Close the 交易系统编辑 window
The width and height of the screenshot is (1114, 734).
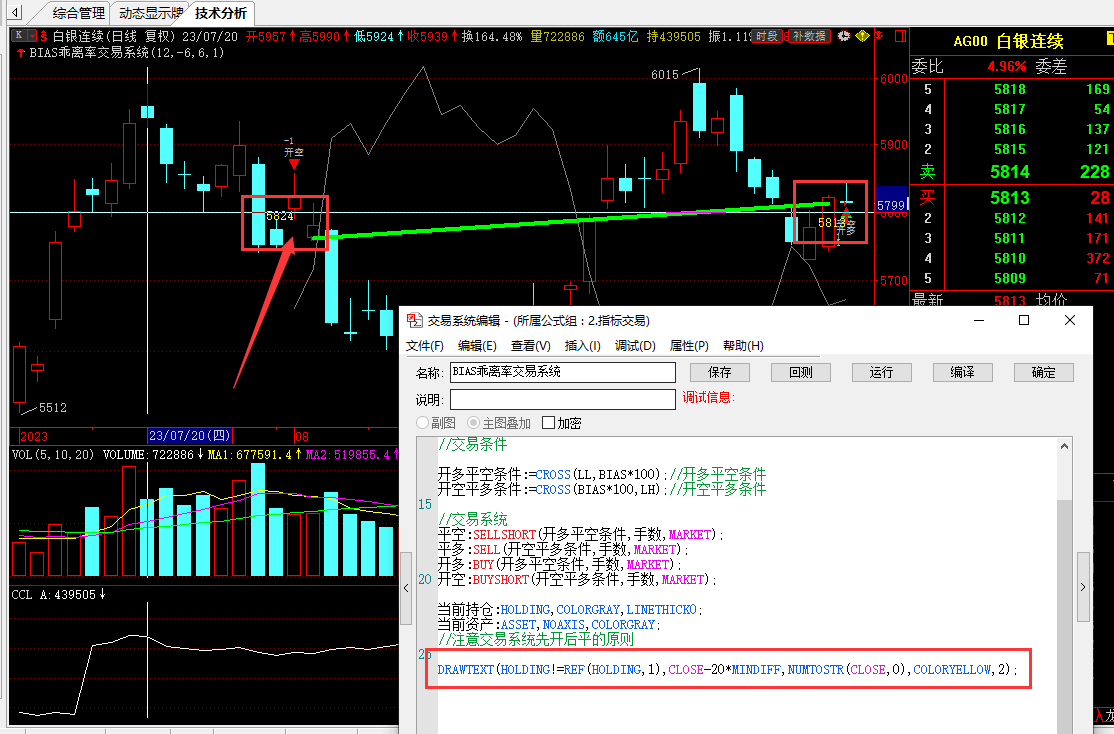pos(1070,320)
